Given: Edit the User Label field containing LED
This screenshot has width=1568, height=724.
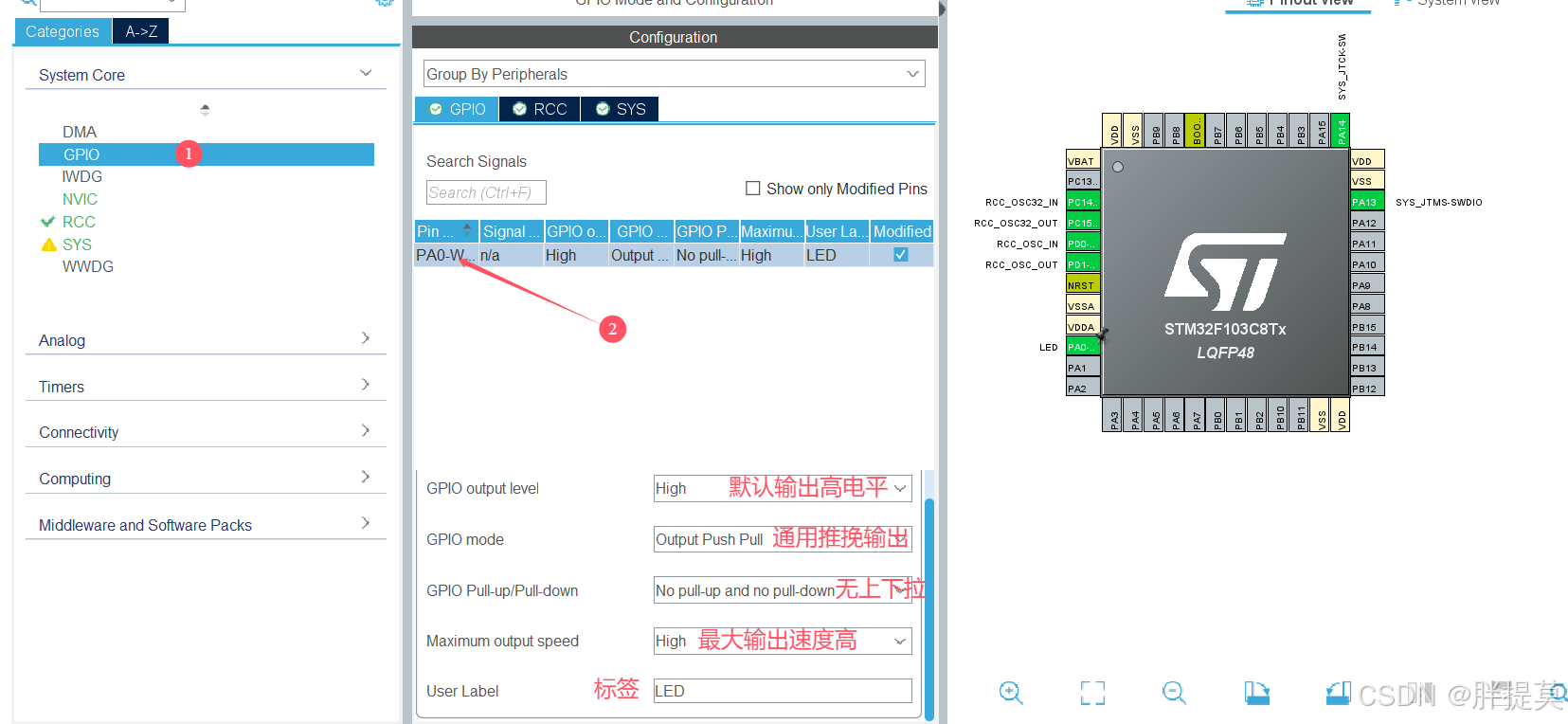Looking at the screenshot, I should point(783,691).
